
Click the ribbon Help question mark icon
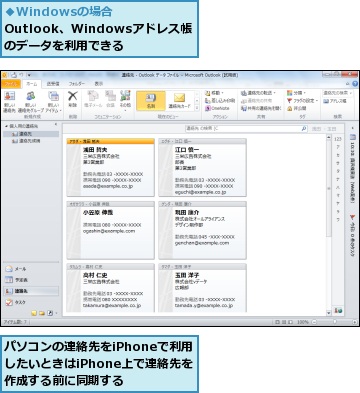355,84
